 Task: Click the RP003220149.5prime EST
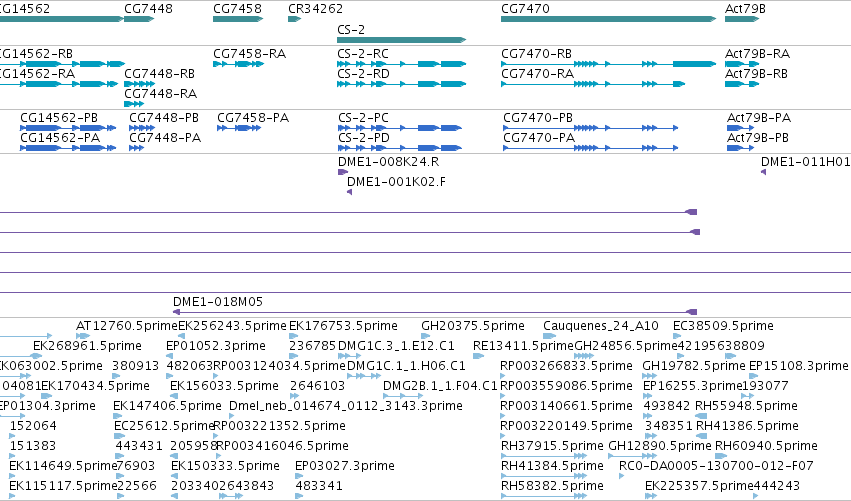(503, 436)
